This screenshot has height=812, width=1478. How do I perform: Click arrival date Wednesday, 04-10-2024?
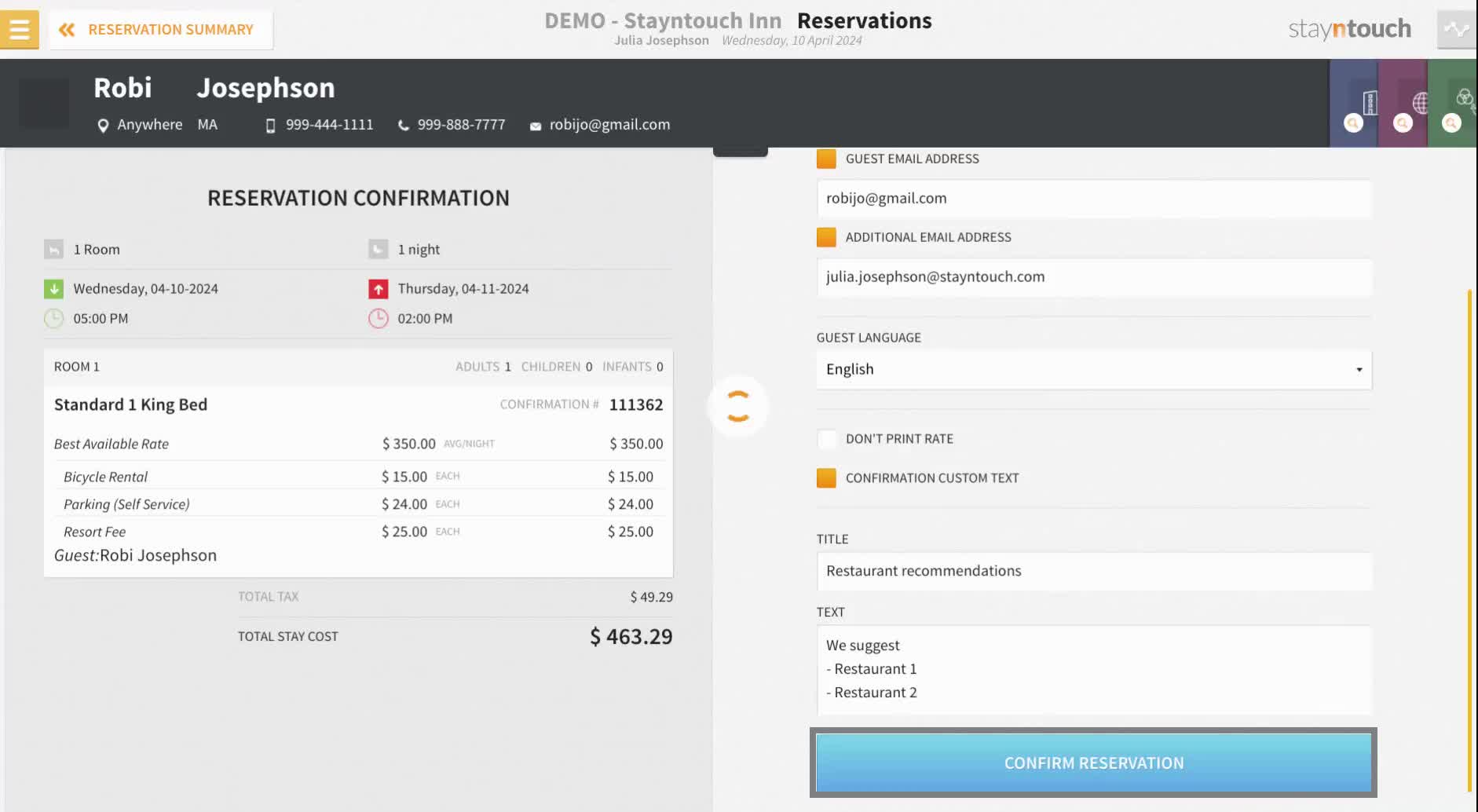145,289
